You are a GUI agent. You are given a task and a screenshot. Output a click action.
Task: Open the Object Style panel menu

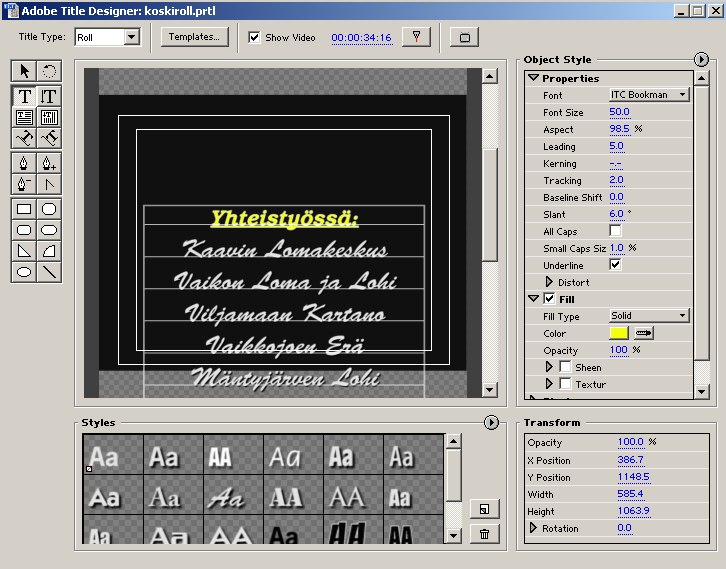[x=701, y=59]
